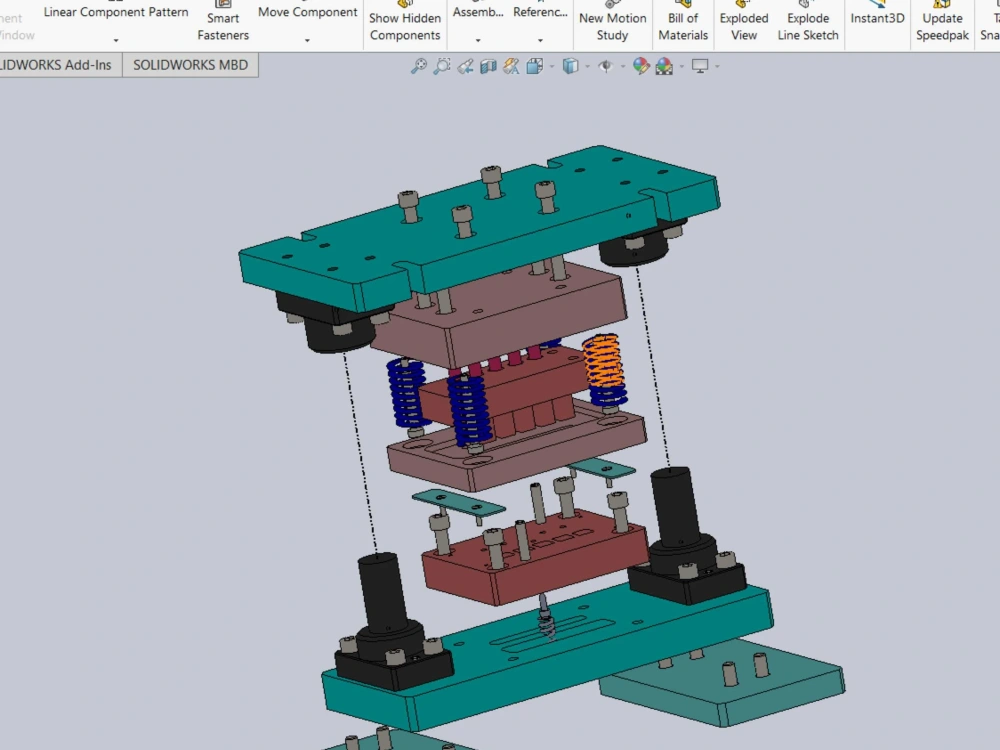
Task: Activate the Zoom to Area tool
Action: tap(441, 66)
